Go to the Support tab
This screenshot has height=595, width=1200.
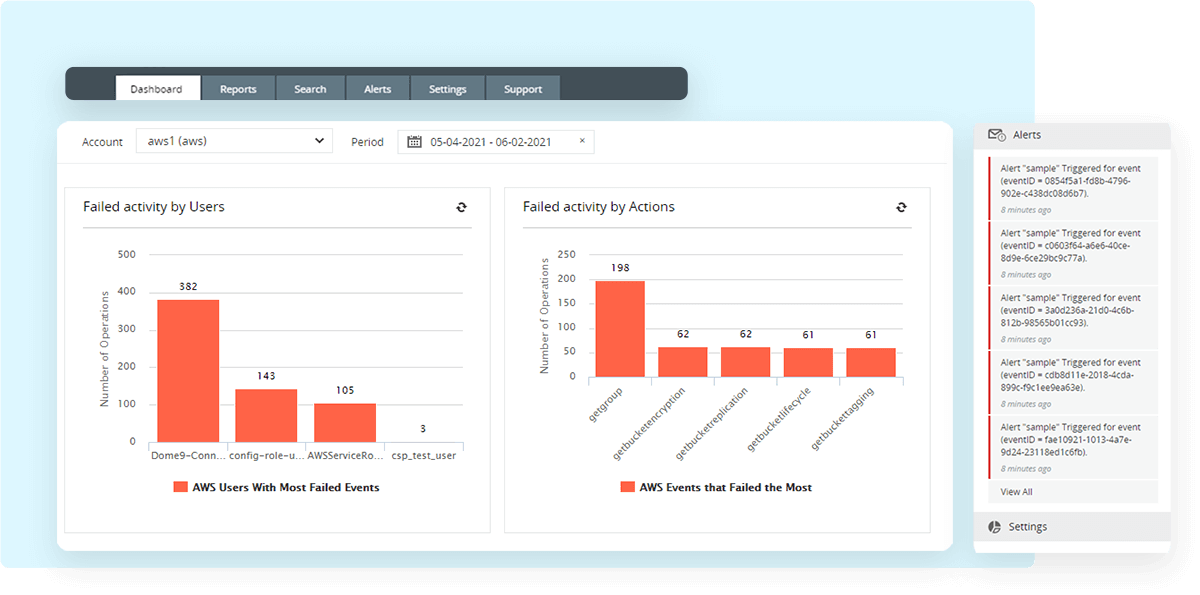click(522, 88)
